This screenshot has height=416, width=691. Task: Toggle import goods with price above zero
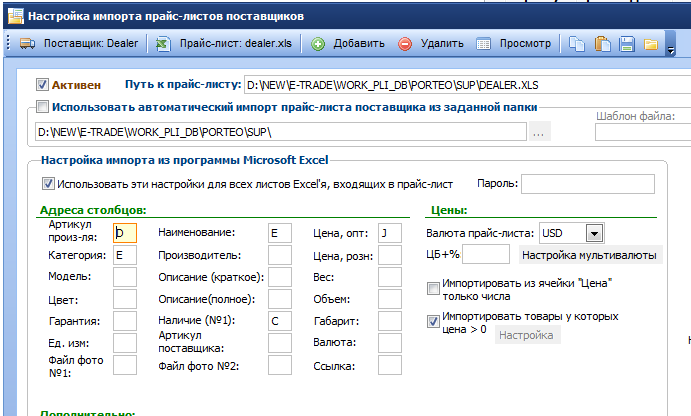pos(433,322)
